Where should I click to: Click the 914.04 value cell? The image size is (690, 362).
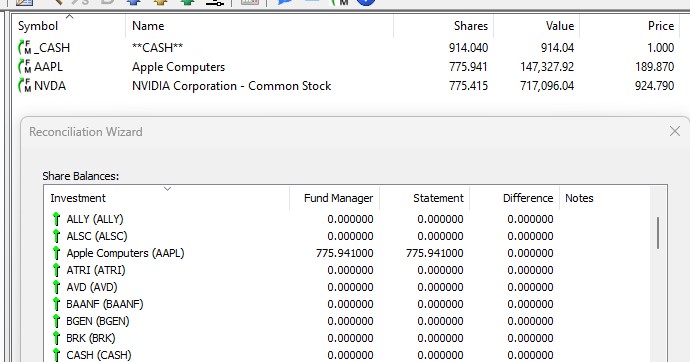click(x=557, y=48)
